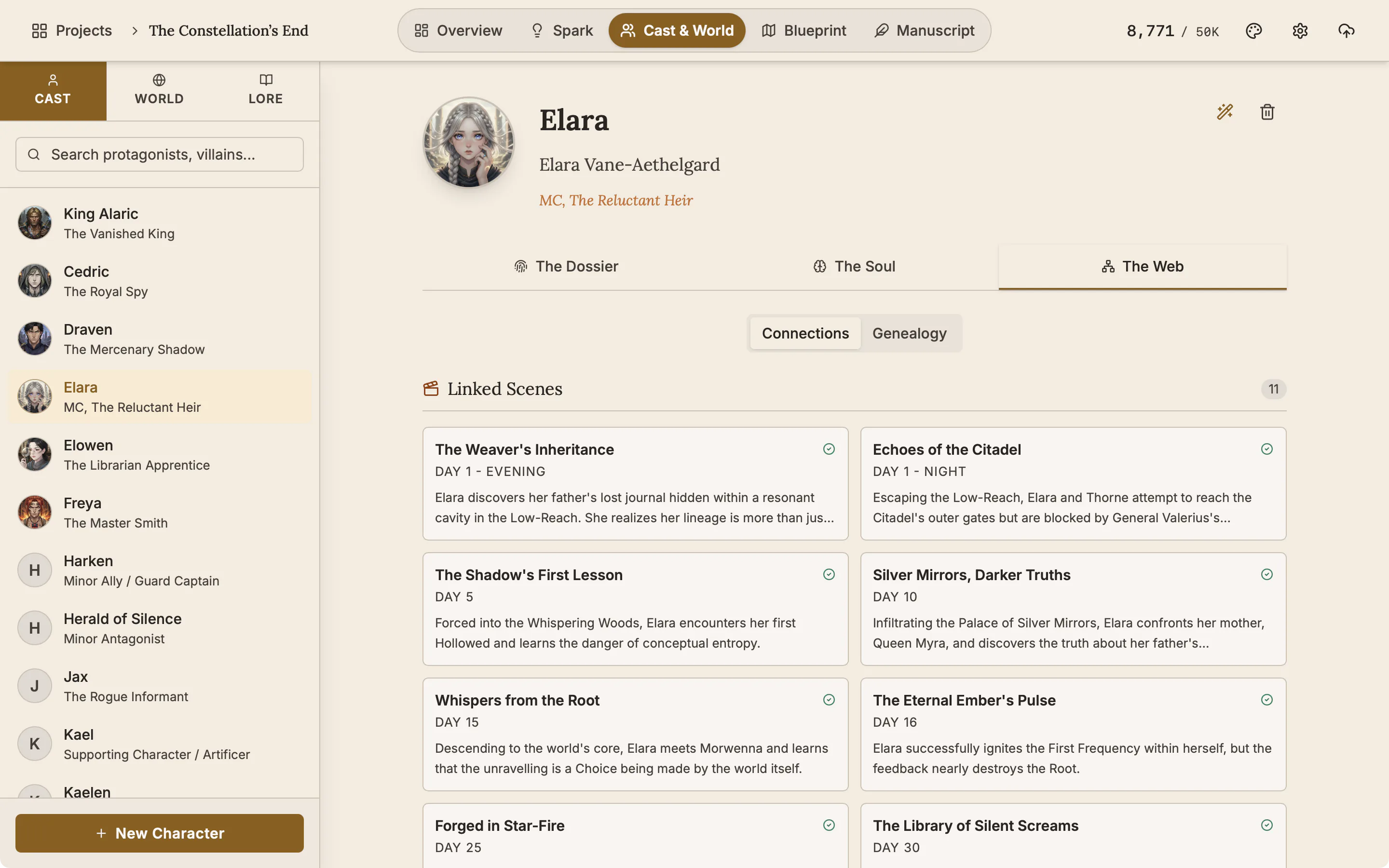The height and width of the screenshot is (868, 1389).
Task: Click check icon on Silver Mirrors, Darker Truths
Action: coord(1267,574)
